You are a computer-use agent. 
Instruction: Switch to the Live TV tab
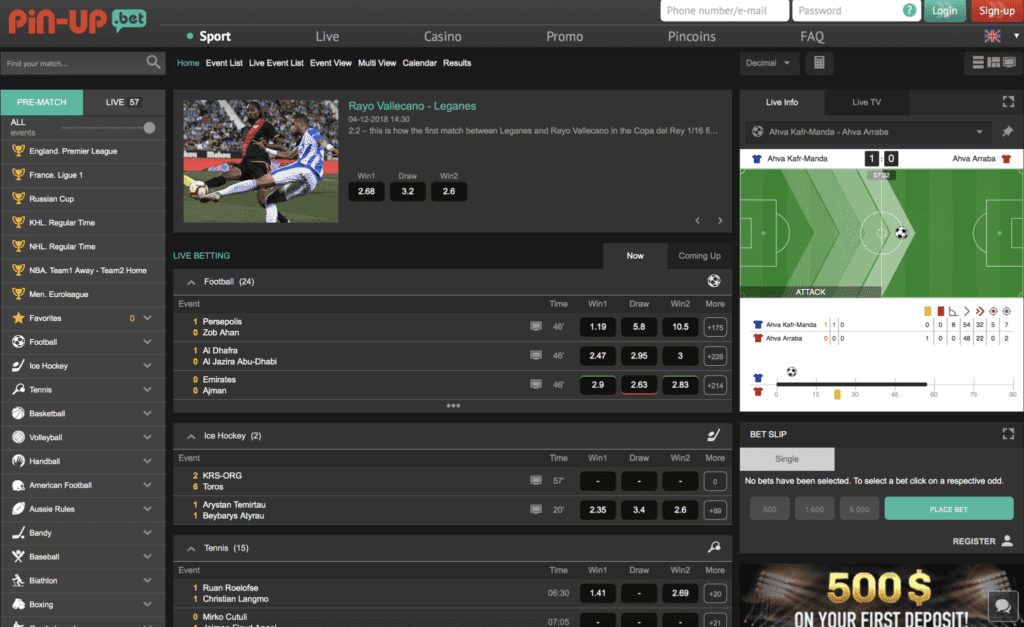click(866, 102)
